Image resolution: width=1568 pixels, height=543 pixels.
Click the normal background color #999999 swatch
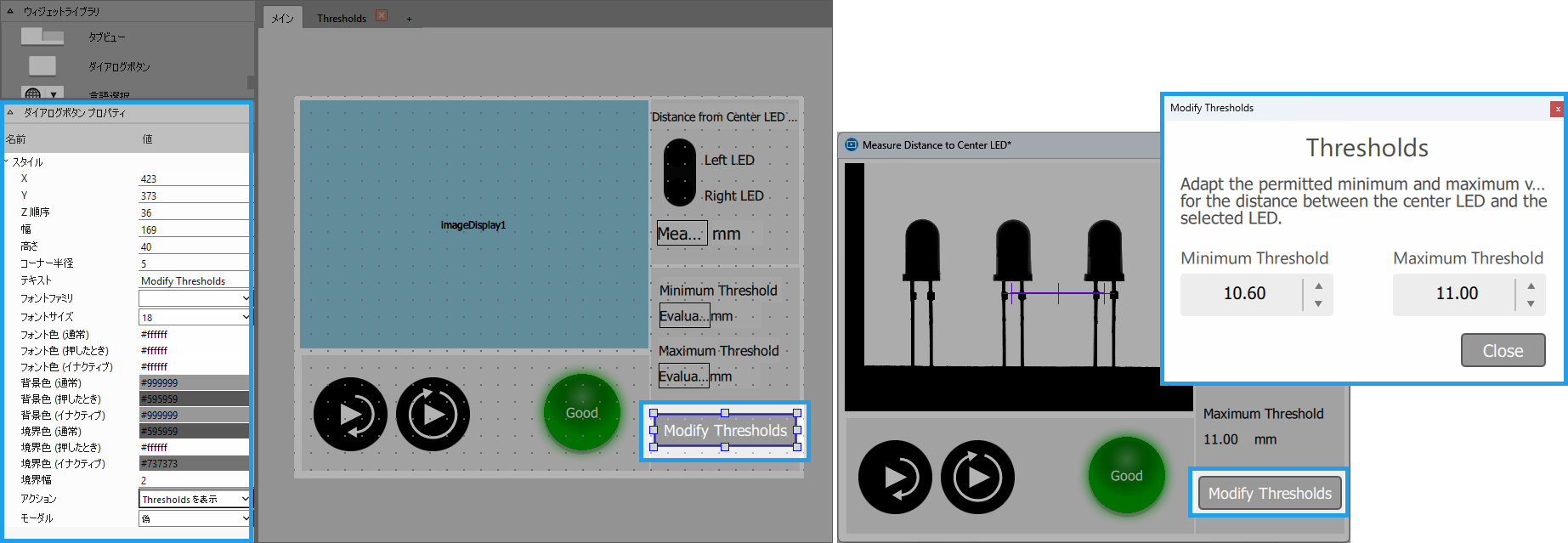coord(194,382)
